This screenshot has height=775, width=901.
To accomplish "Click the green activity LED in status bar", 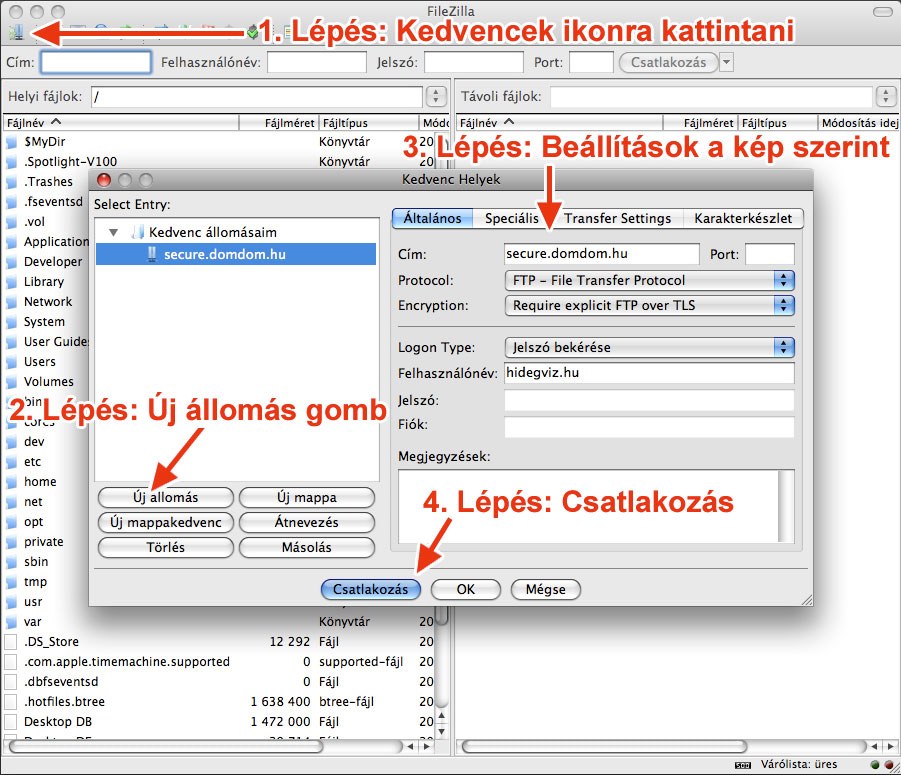I will point(875,765).
